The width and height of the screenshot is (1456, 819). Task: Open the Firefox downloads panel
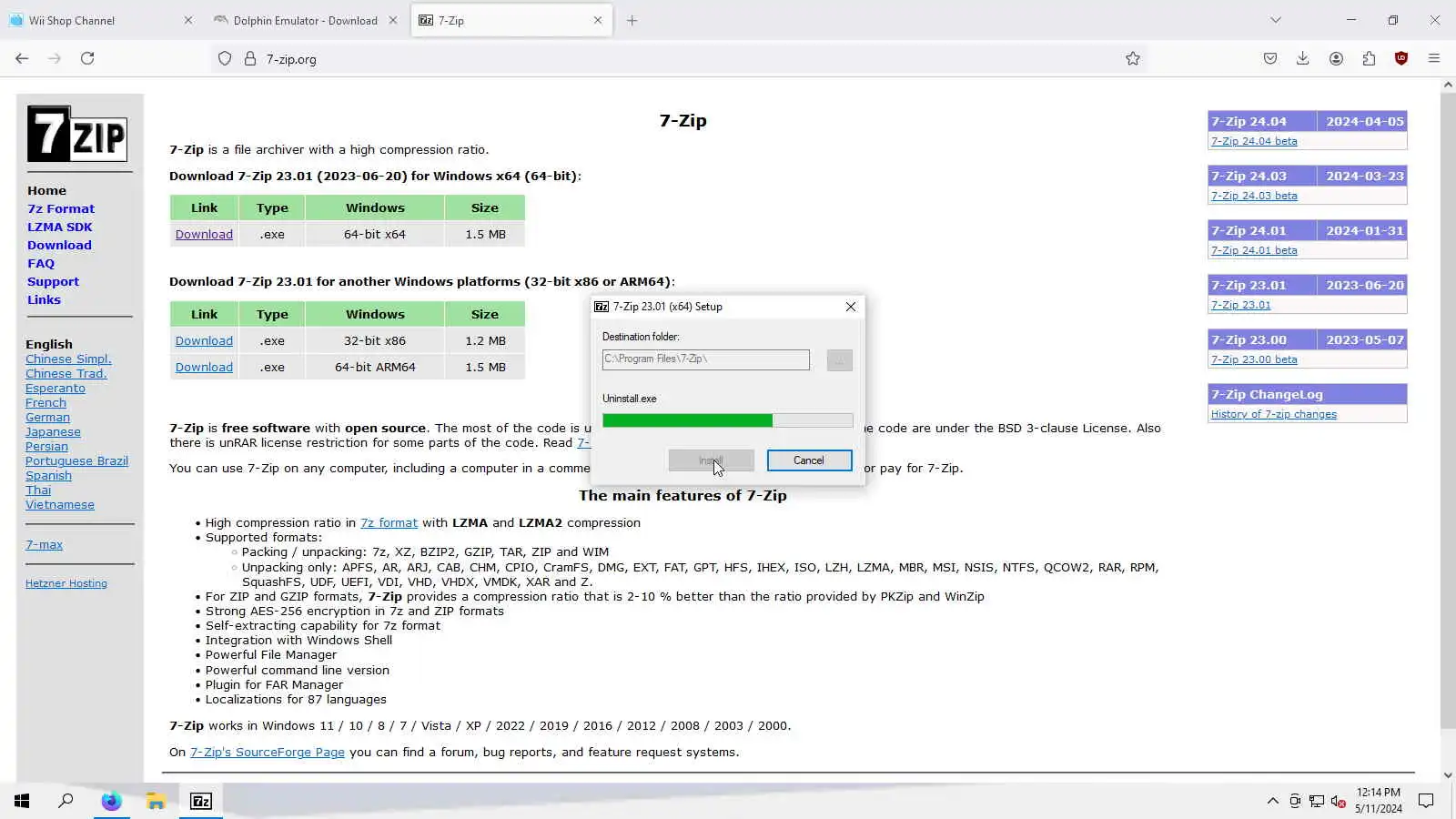click(x=1303, y=58)
